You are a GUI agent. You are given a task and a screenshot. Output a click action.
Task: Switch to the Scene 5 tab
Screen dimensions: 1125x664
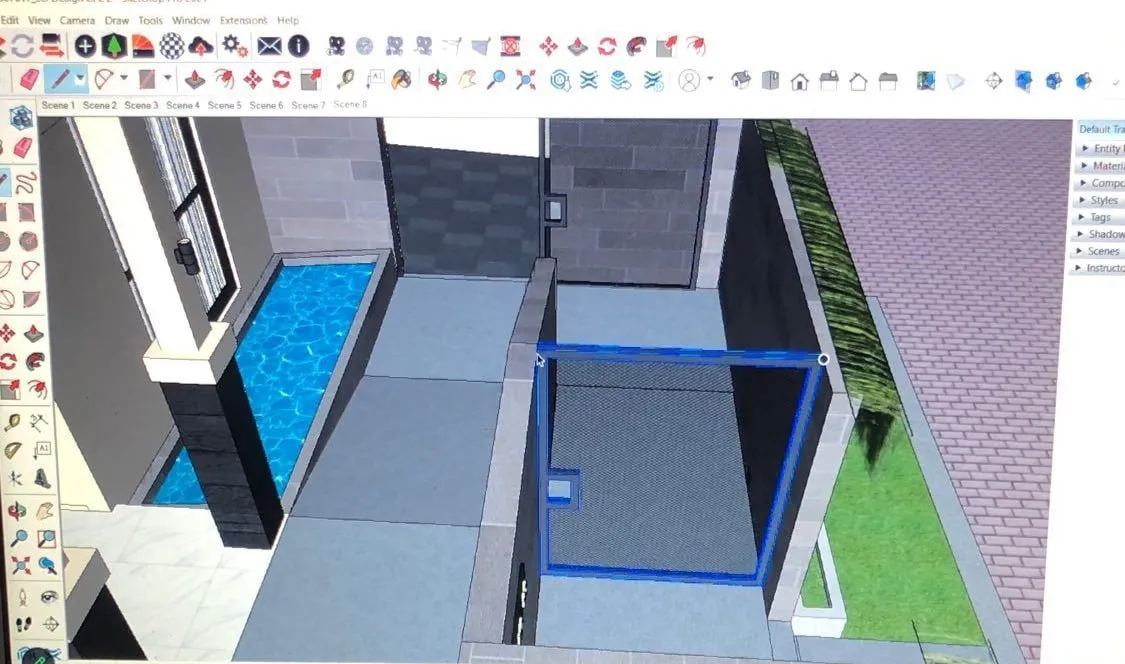225,105
